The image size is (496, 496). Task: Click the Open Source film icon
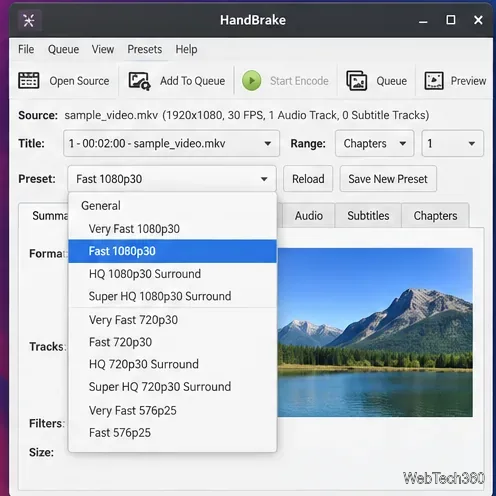[28, 80]
